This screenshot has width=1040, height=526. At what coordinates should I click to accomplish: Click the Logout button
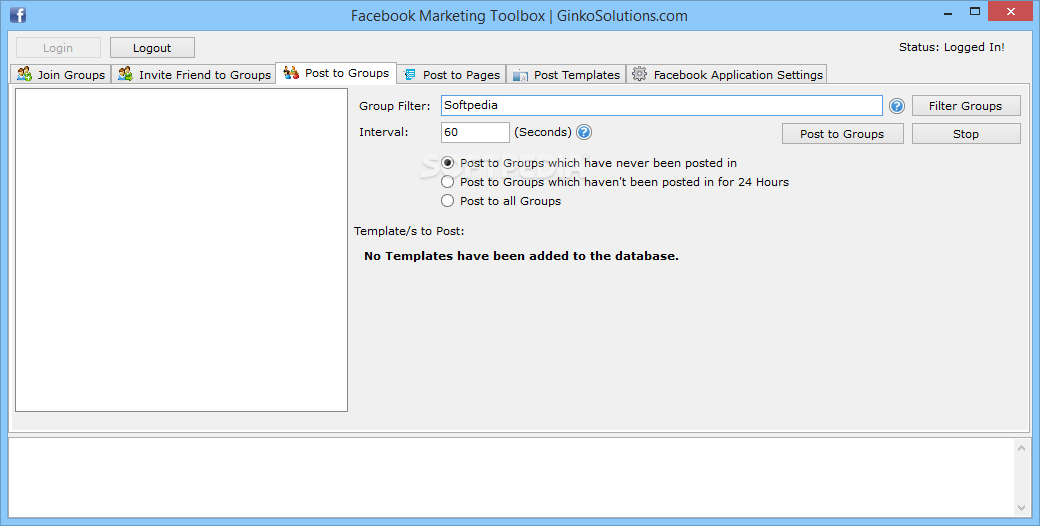click(x=152, y=48)
